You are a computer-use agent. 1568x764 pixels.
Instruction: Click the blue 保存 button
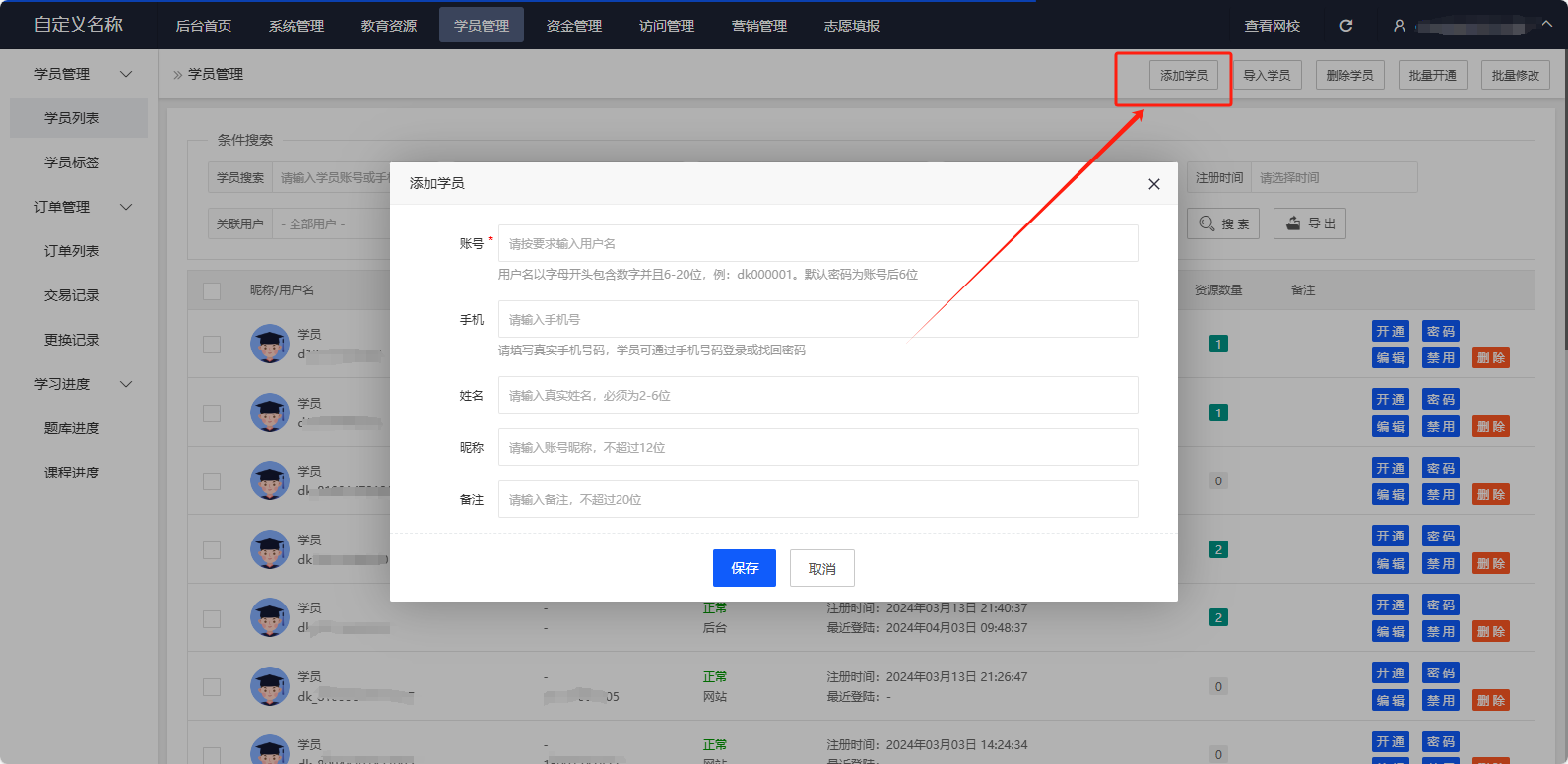pyautogui.click(x=744, y=568)
